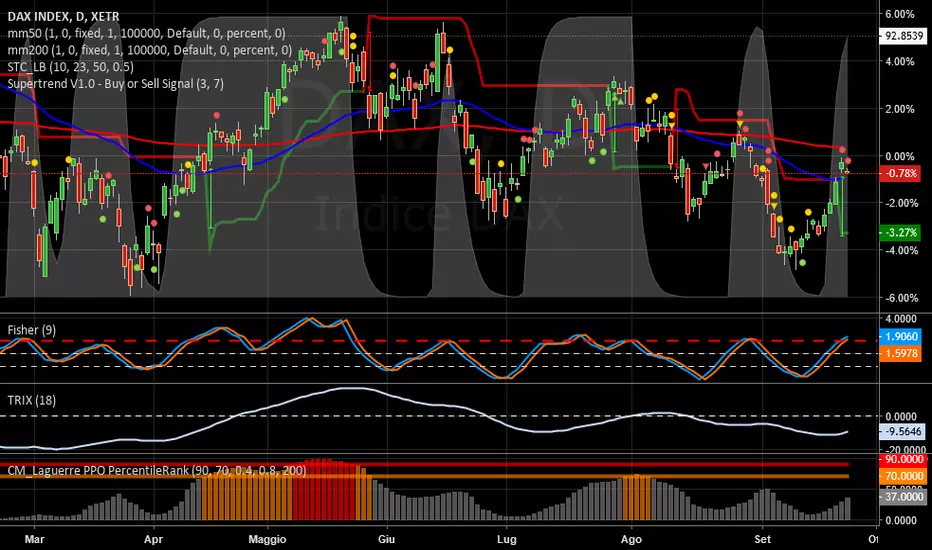The image size is (932, 550).
Task: Click the orange 70.0000 level tag
Action: click(x=902, y=476)
